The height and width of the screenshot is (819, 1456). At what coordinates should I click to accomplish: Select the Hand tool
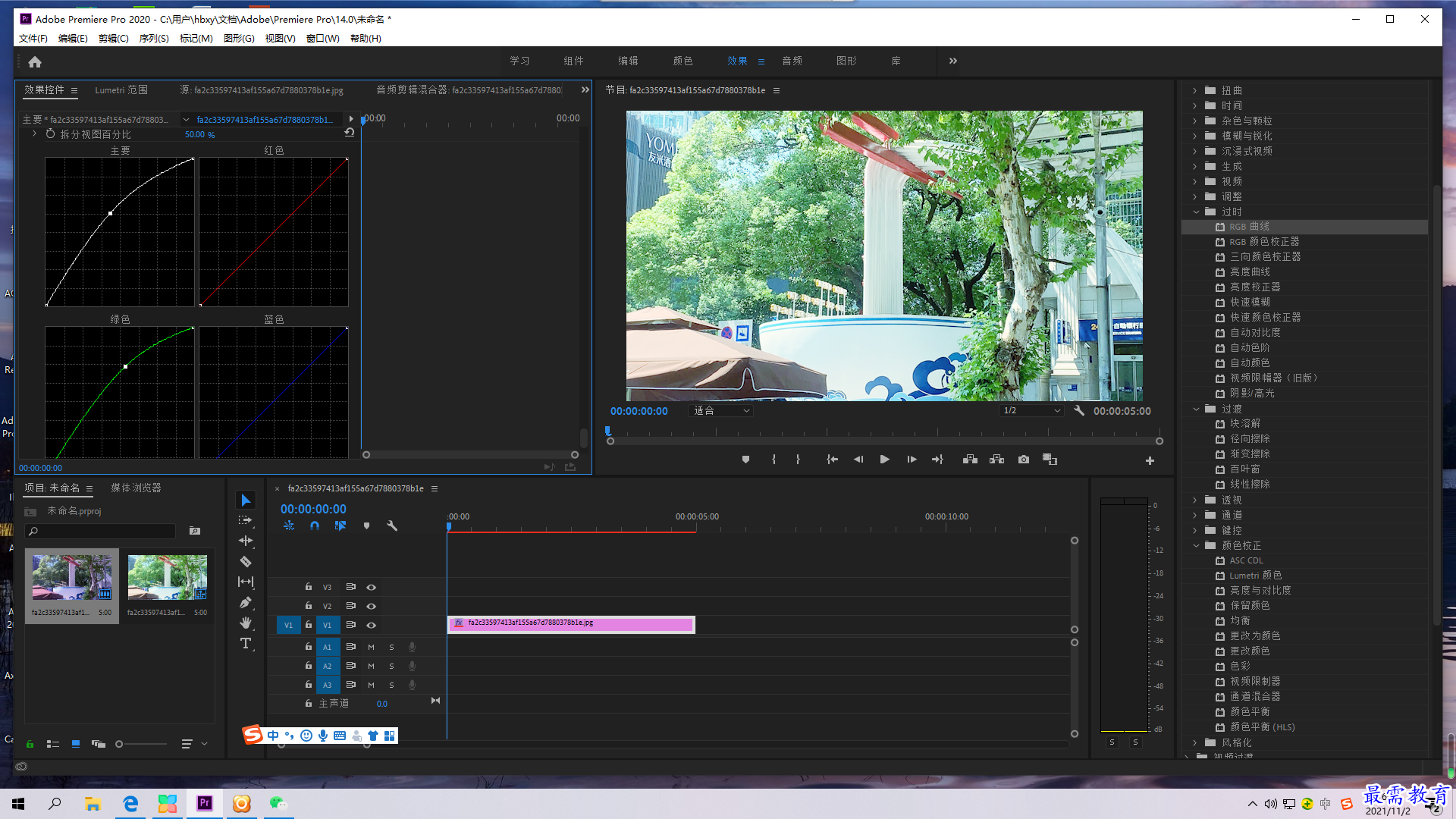pos(246,623)
